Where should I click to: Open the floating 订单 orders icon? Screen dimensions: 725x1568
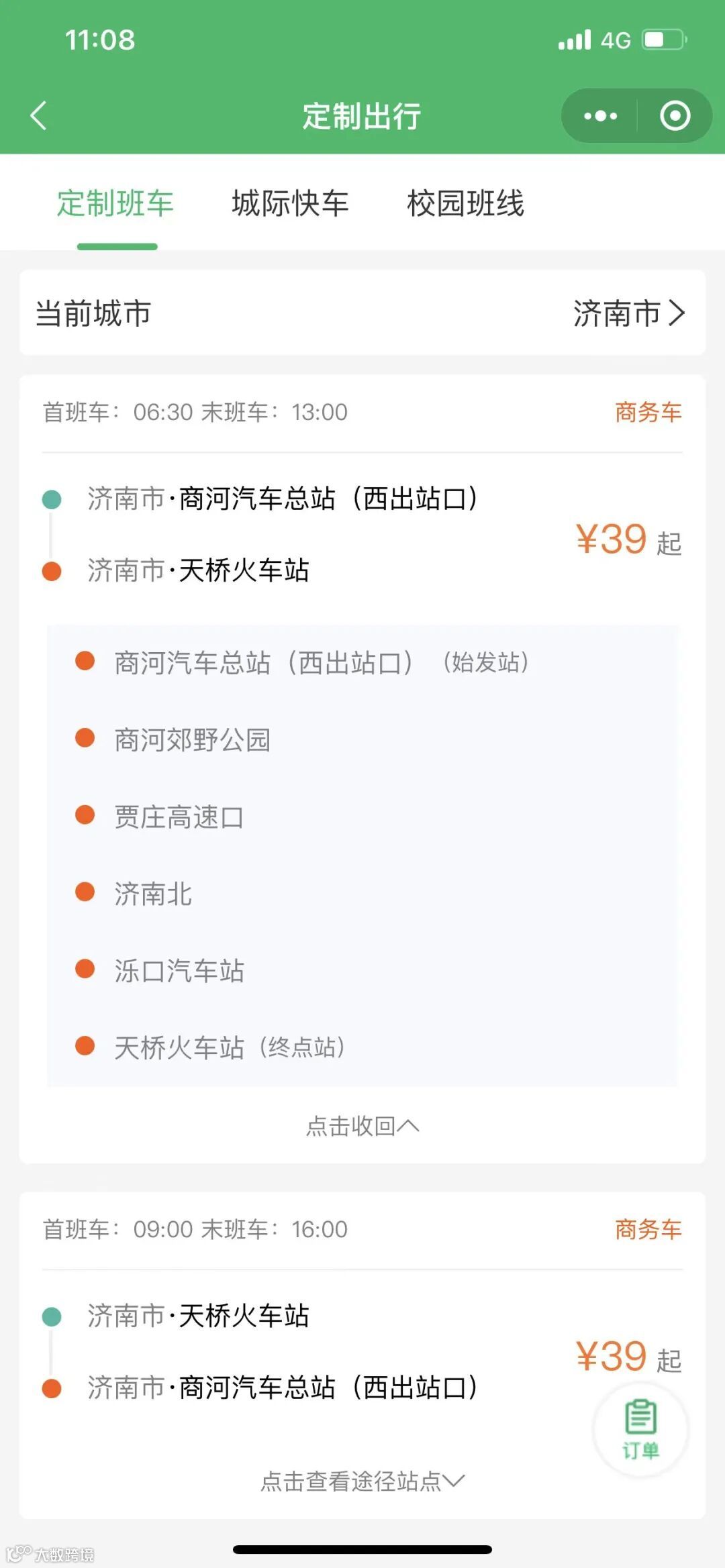640,1430
